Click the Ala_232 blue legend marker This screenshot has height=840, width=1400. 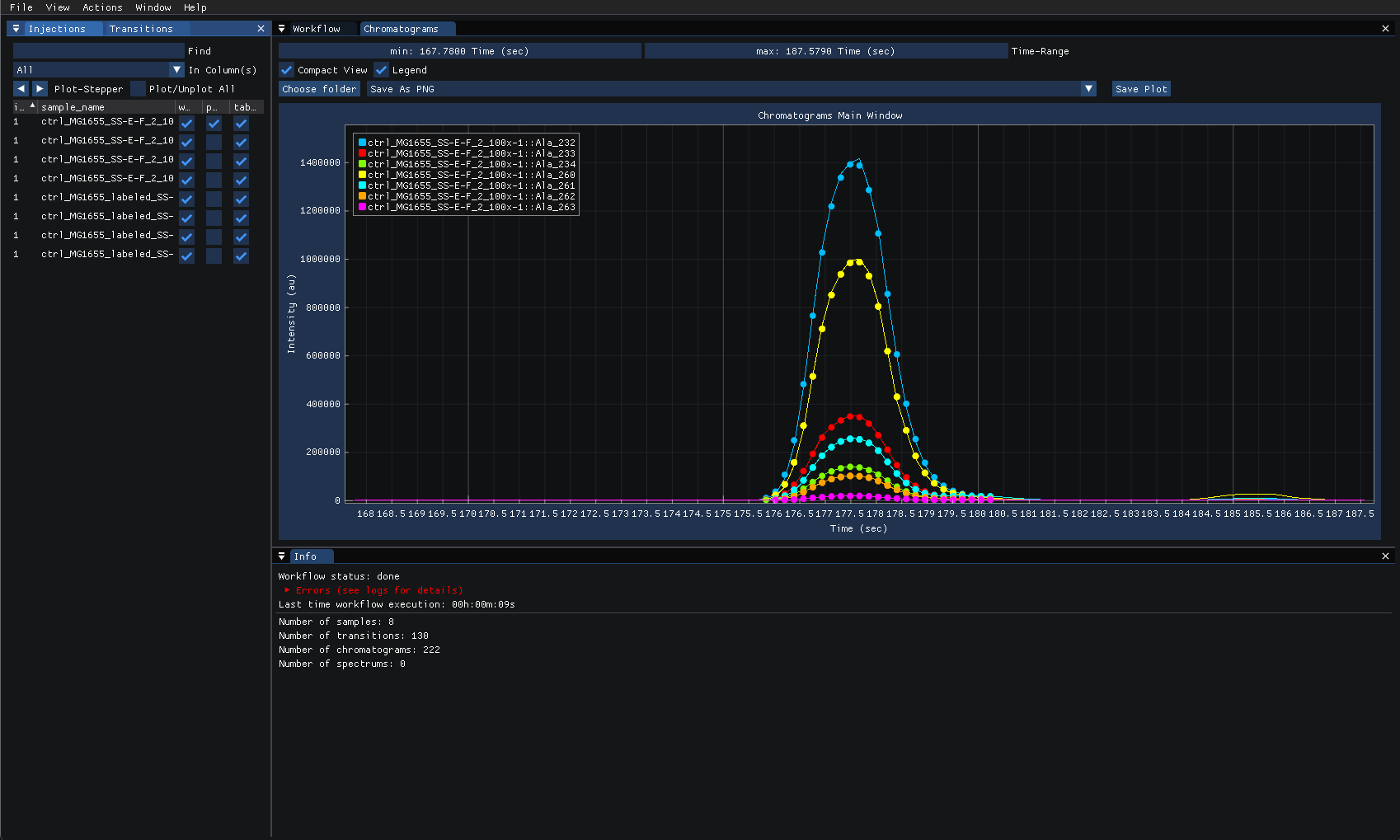(362, 143)
